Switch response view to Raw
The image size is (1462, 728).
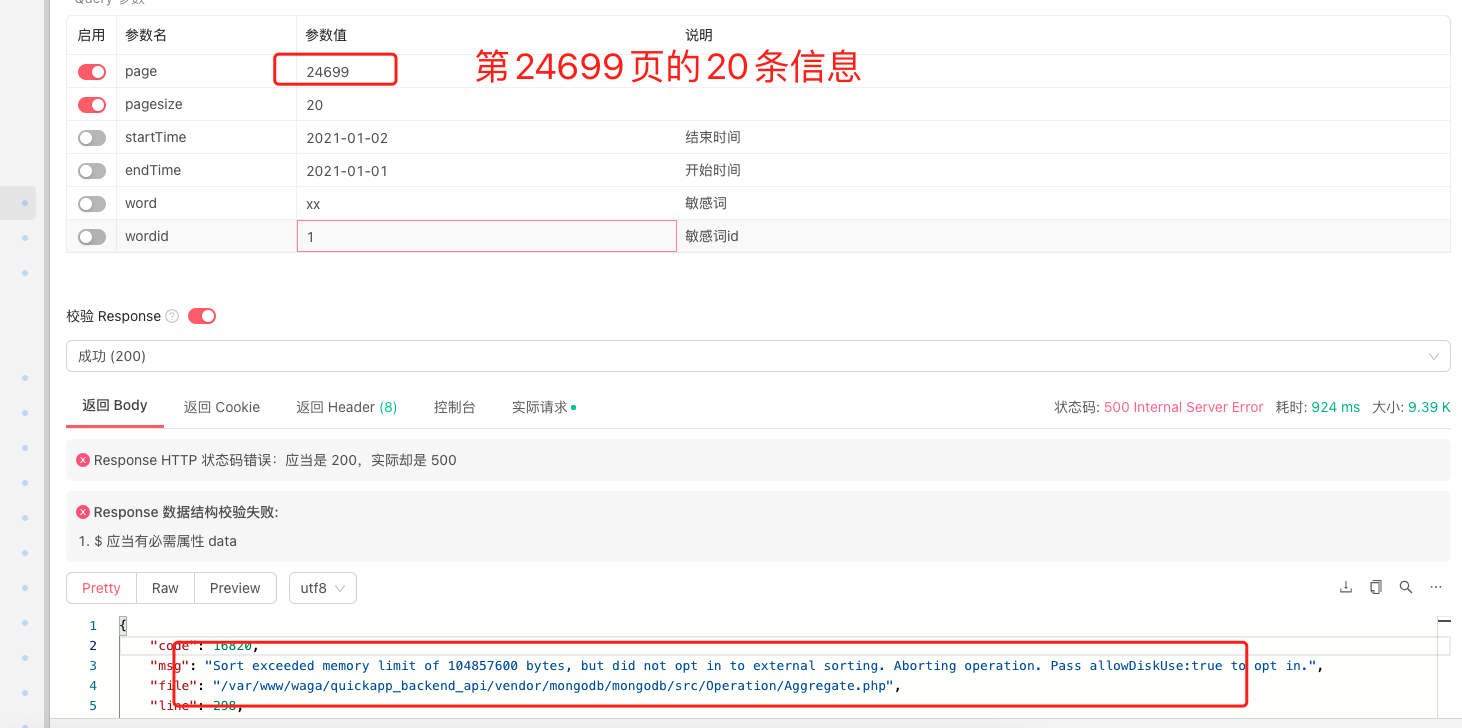click(x=164, y=588)
